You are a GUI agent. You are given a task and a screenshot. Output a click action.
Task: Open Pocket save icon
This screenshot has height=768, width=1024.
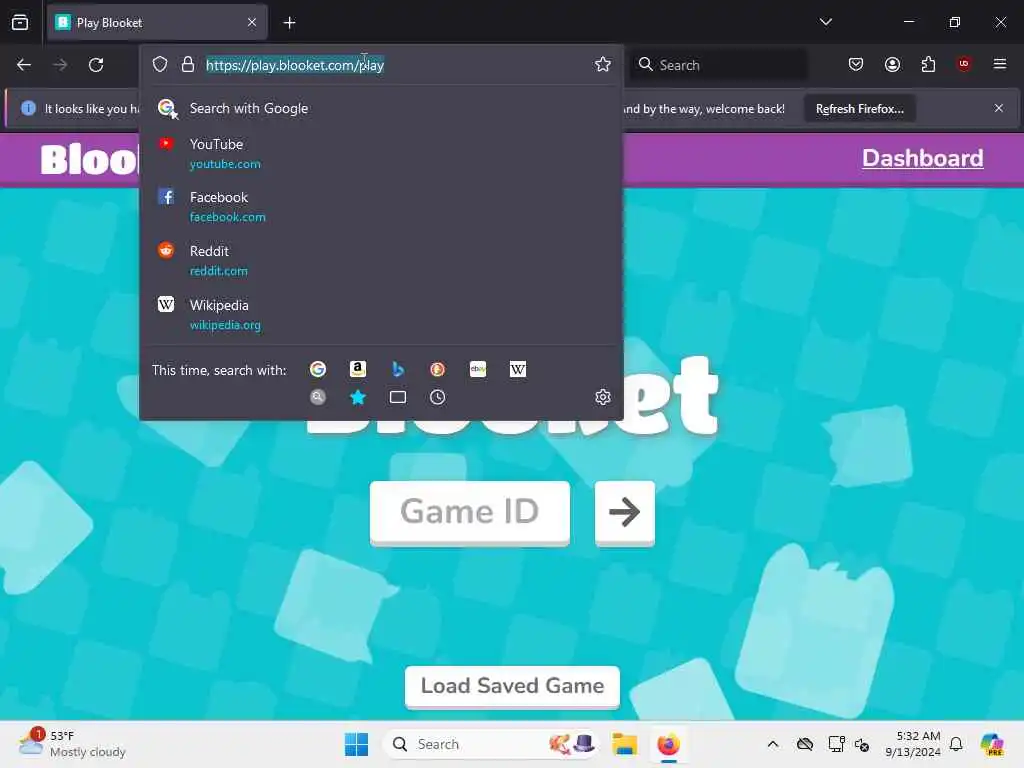tap(856, 64)
